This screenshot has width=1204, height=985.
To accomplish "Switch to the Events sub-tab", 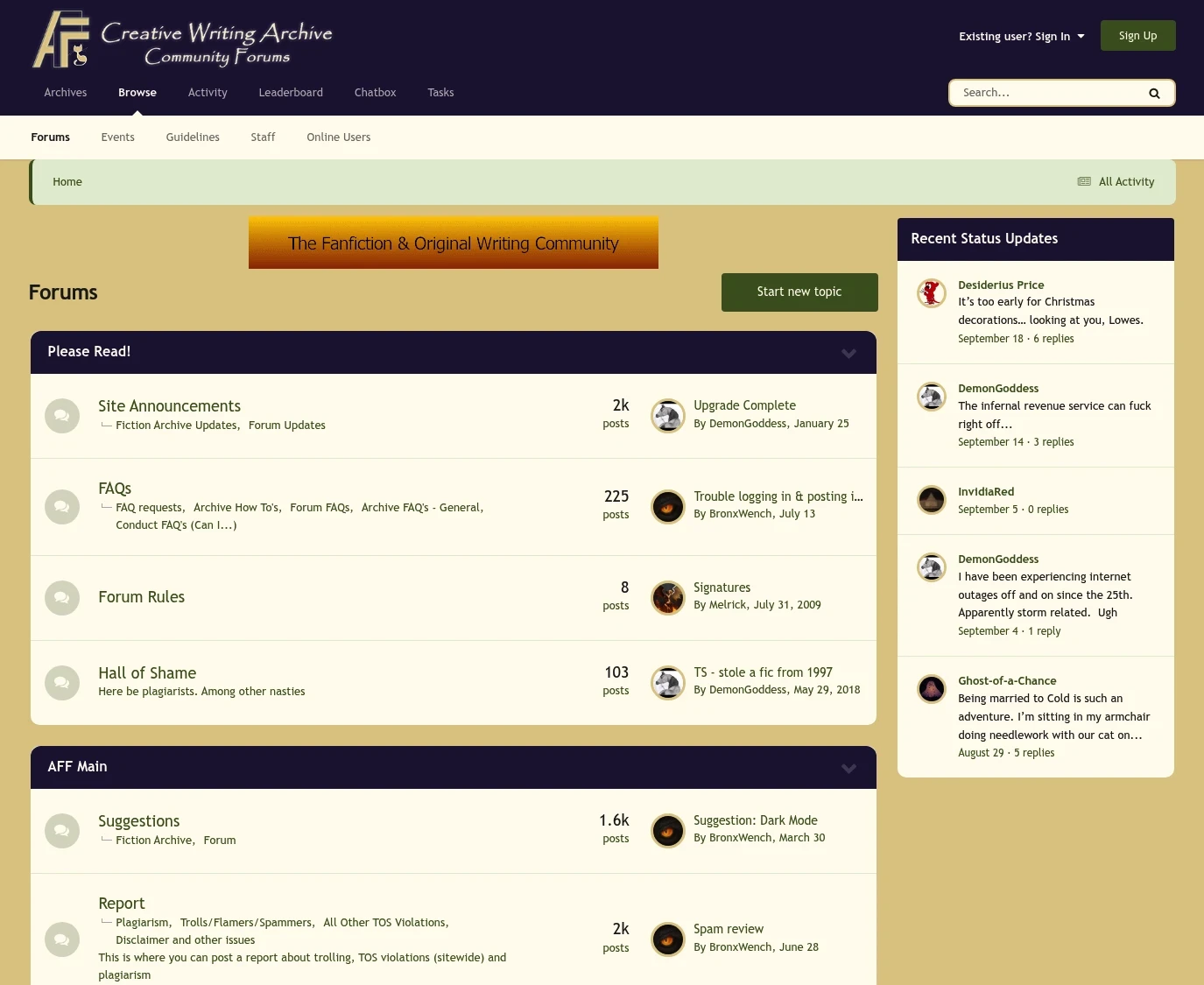I will [x=118, y=137].
